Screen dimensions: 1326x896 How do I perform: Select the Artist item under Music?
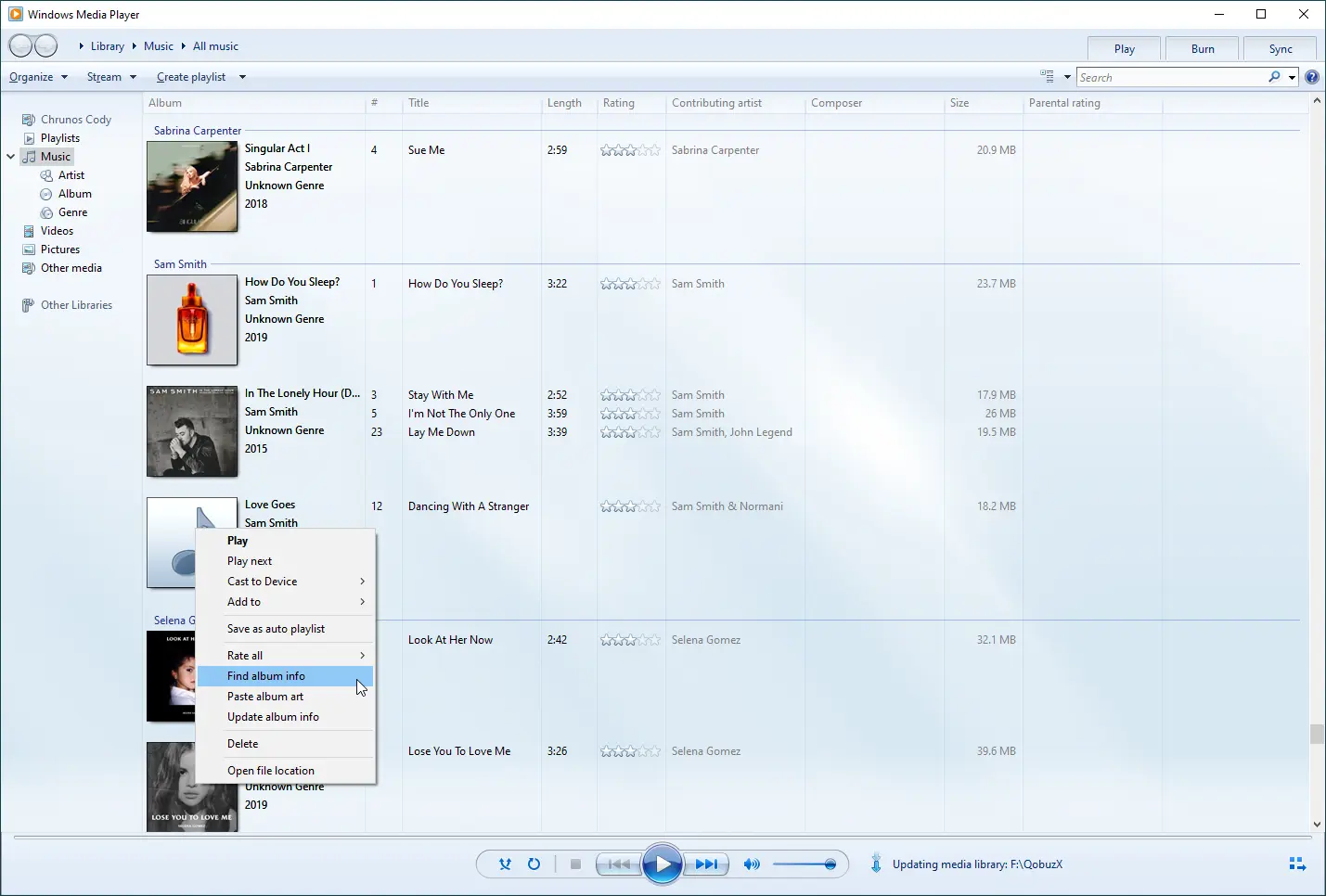point(70,174)
